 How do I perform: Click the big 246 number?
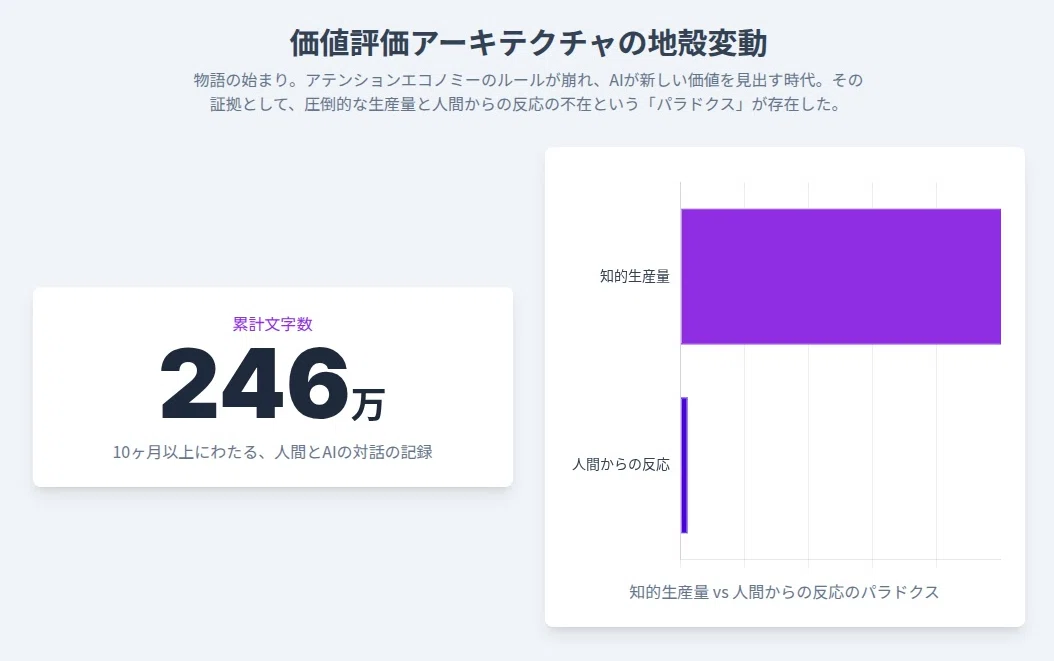click(x=254, y=383)
